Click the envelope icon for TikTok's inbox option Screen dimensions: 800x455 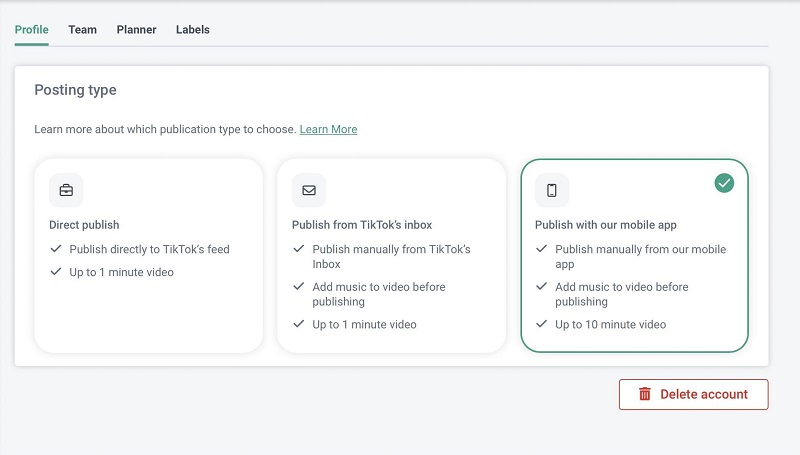tap(309, 190)
